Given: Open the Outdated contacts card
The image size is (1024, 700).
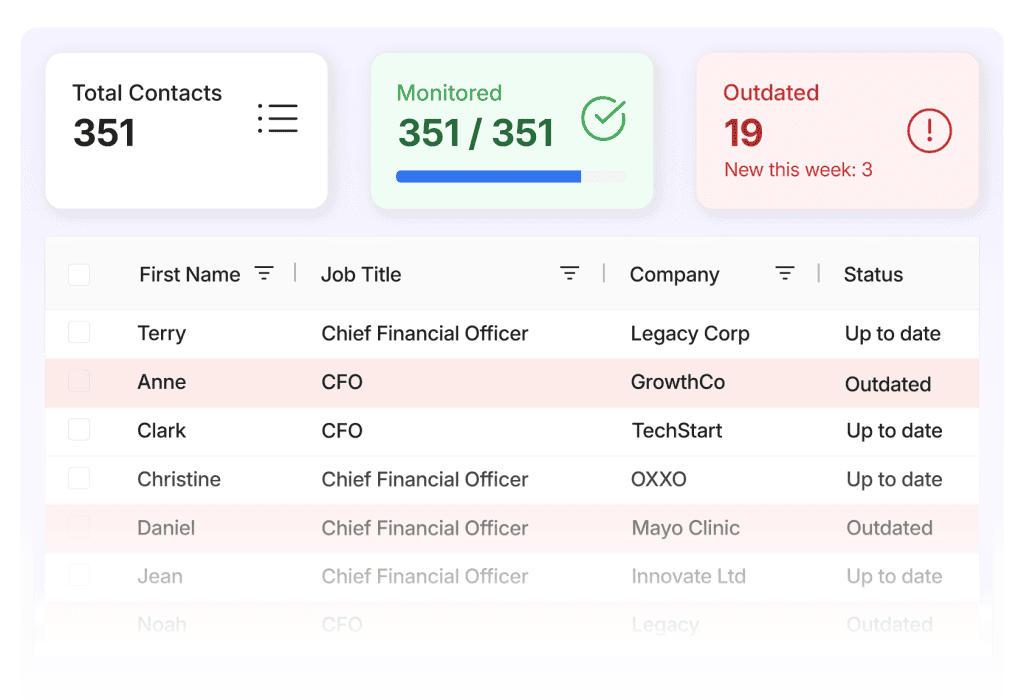Looking at the screenshot, I should click(x=837, y=131).
